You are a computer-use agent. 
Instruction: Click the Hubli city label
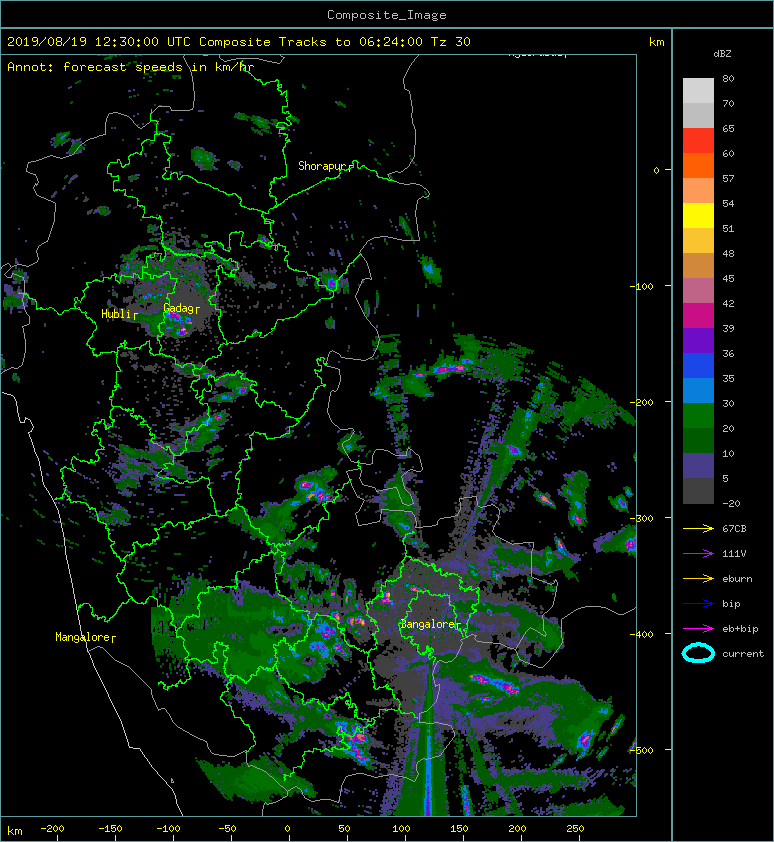(115, 314)
